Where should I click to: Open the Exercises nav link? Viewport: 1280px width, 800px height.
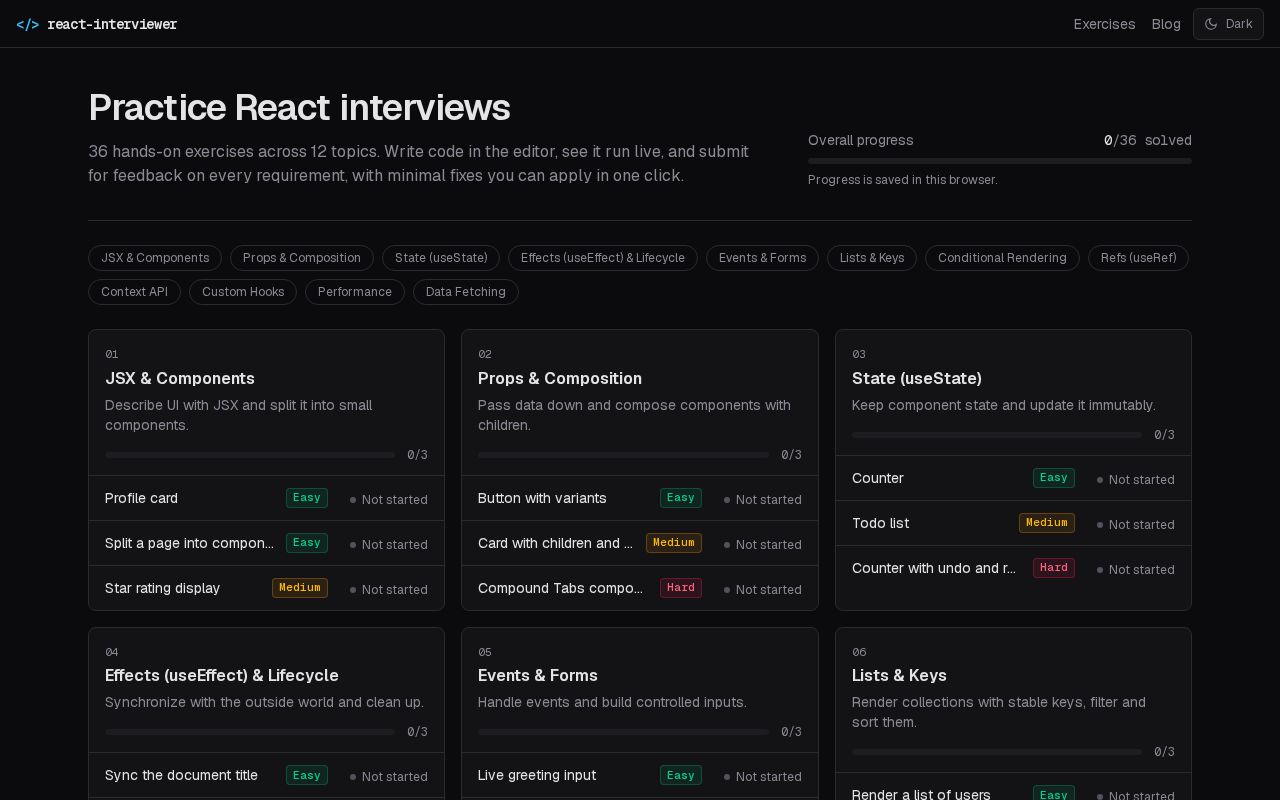[1104, 24]
